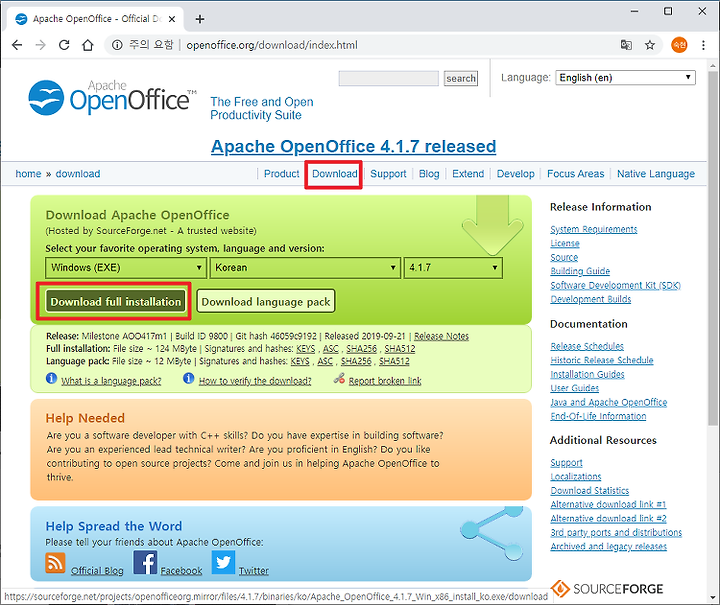This screenshot has height=605, width=720.
Task: Open the Focus Areas menu item
Action: [x=576, y=174]
